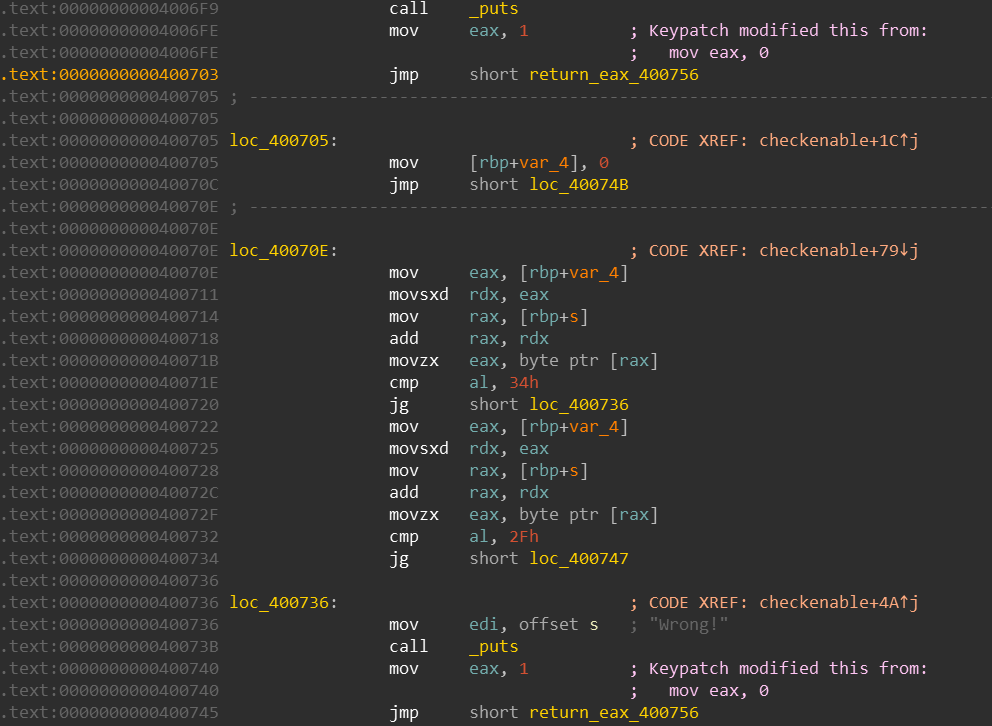Viewport: 992px width, 726px height.
Task: Click address .text:0000000000400722
Action: click(110, 427)
